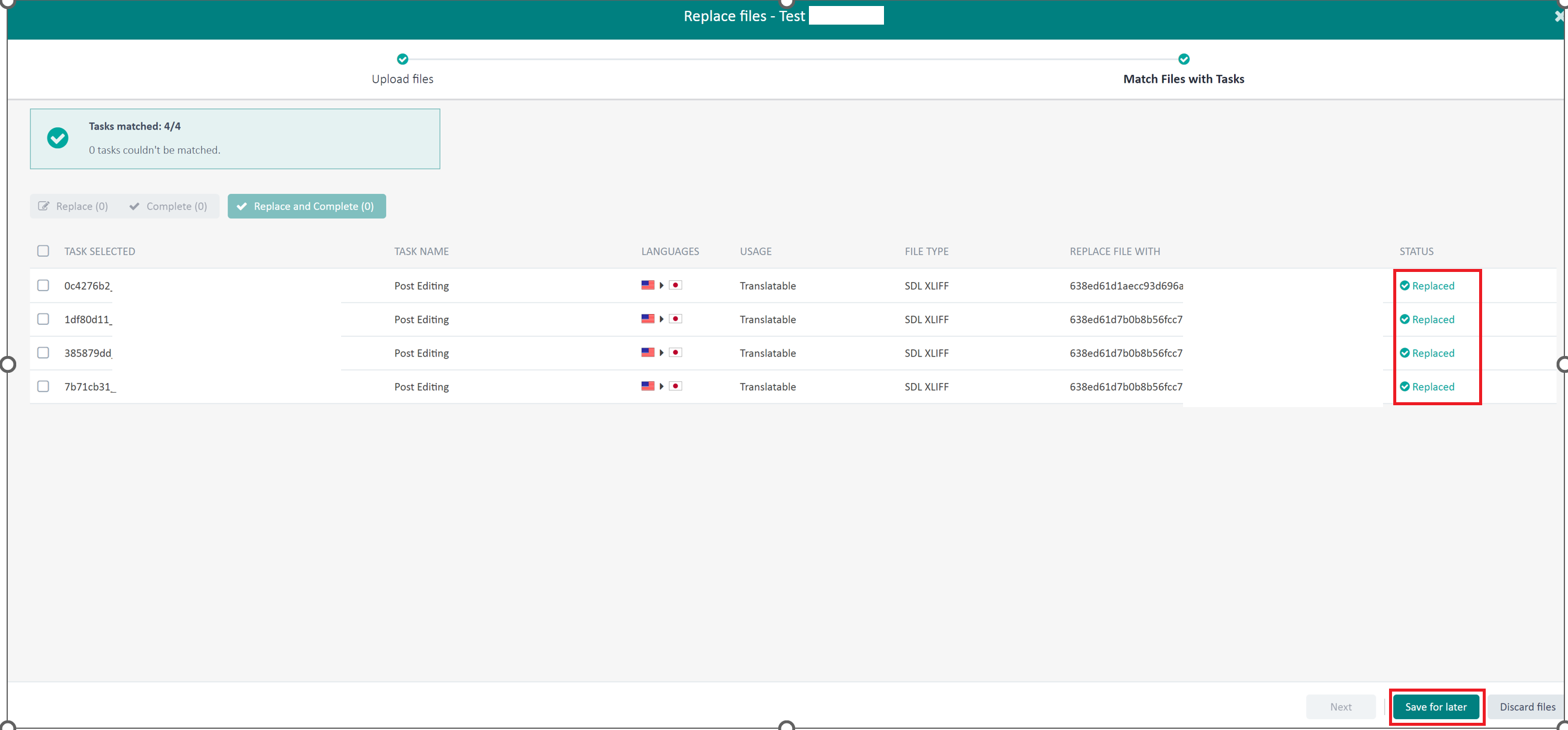Click the Discard files button
The image size is (1568, 730).
point(1527,707)
